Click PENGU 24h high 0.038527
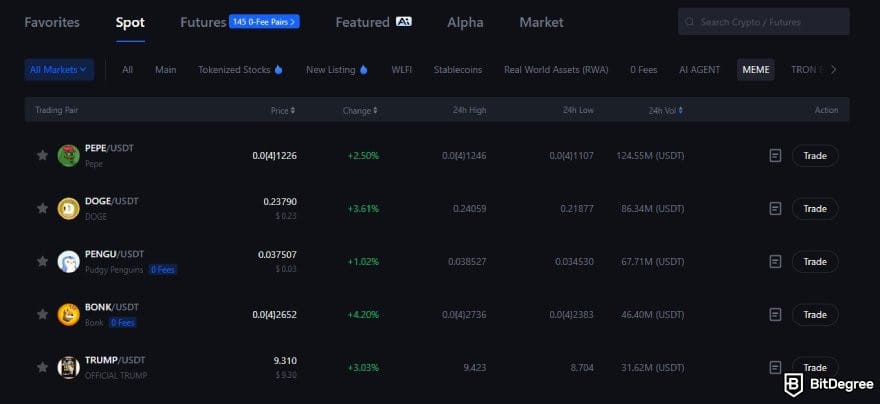Screen dimensions: 880x404 pyautogui.click(x=467, y=261)
